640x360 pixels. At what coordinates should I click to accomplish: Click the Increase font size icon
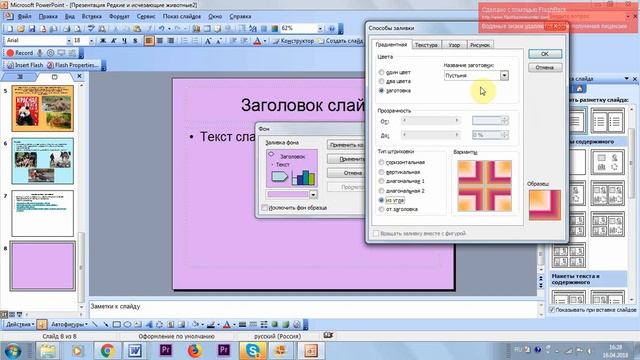(x=208, y=41)
